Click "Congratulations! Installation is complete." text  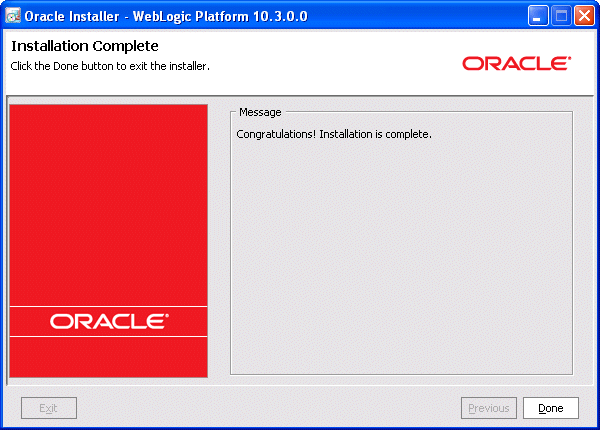tap(334, 134)
